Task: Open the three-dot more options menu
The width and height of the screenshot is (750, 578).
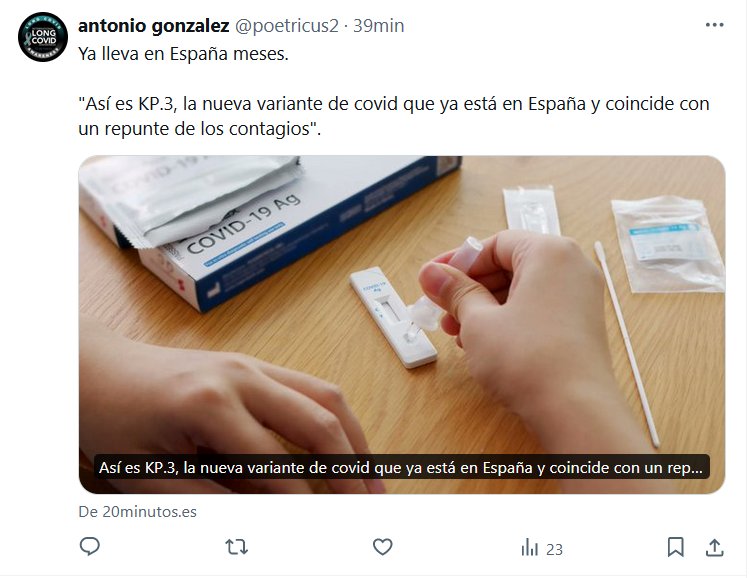Action: 714,25
